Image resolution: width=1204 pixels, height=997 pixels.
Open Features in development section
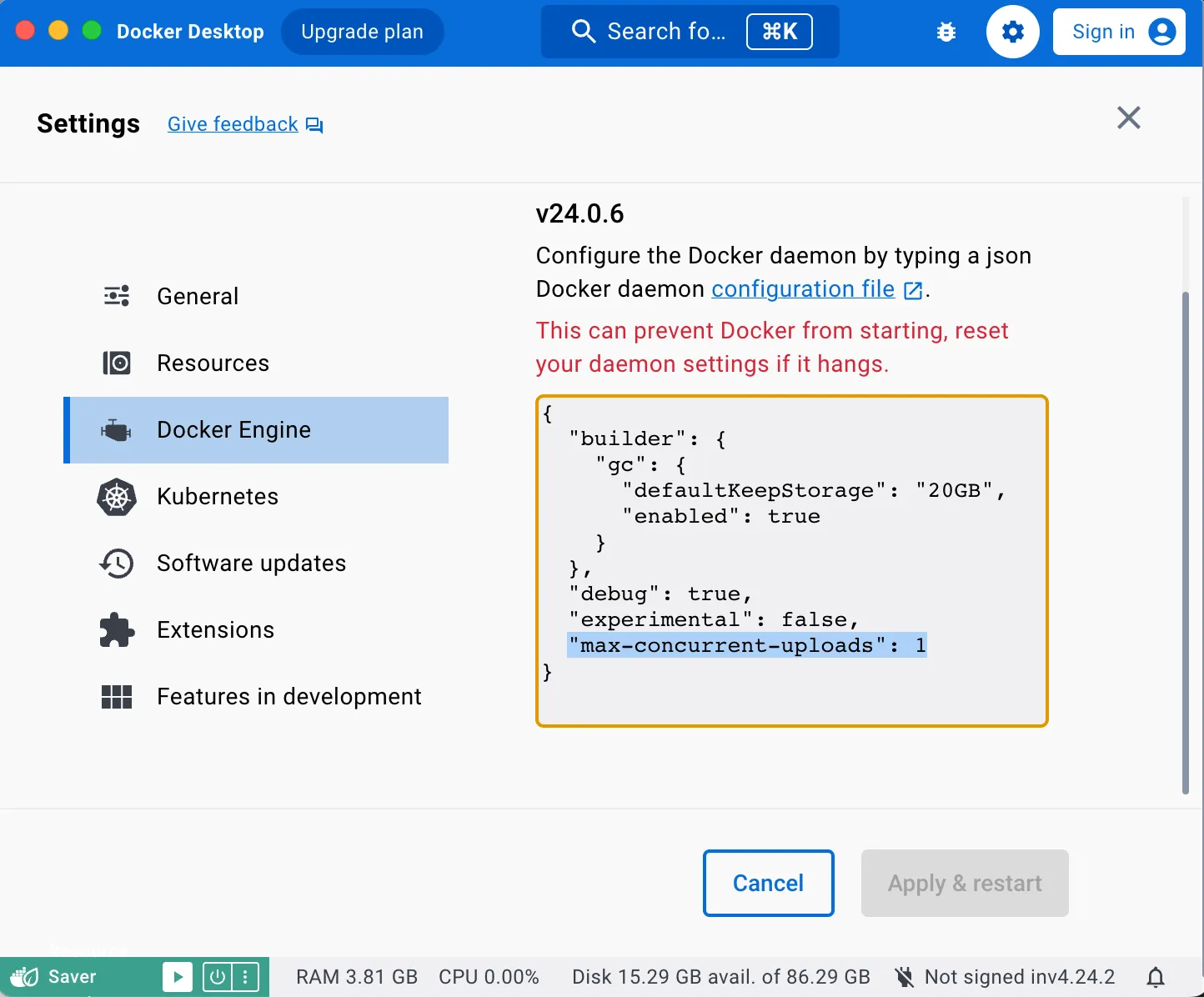point(256,697)
